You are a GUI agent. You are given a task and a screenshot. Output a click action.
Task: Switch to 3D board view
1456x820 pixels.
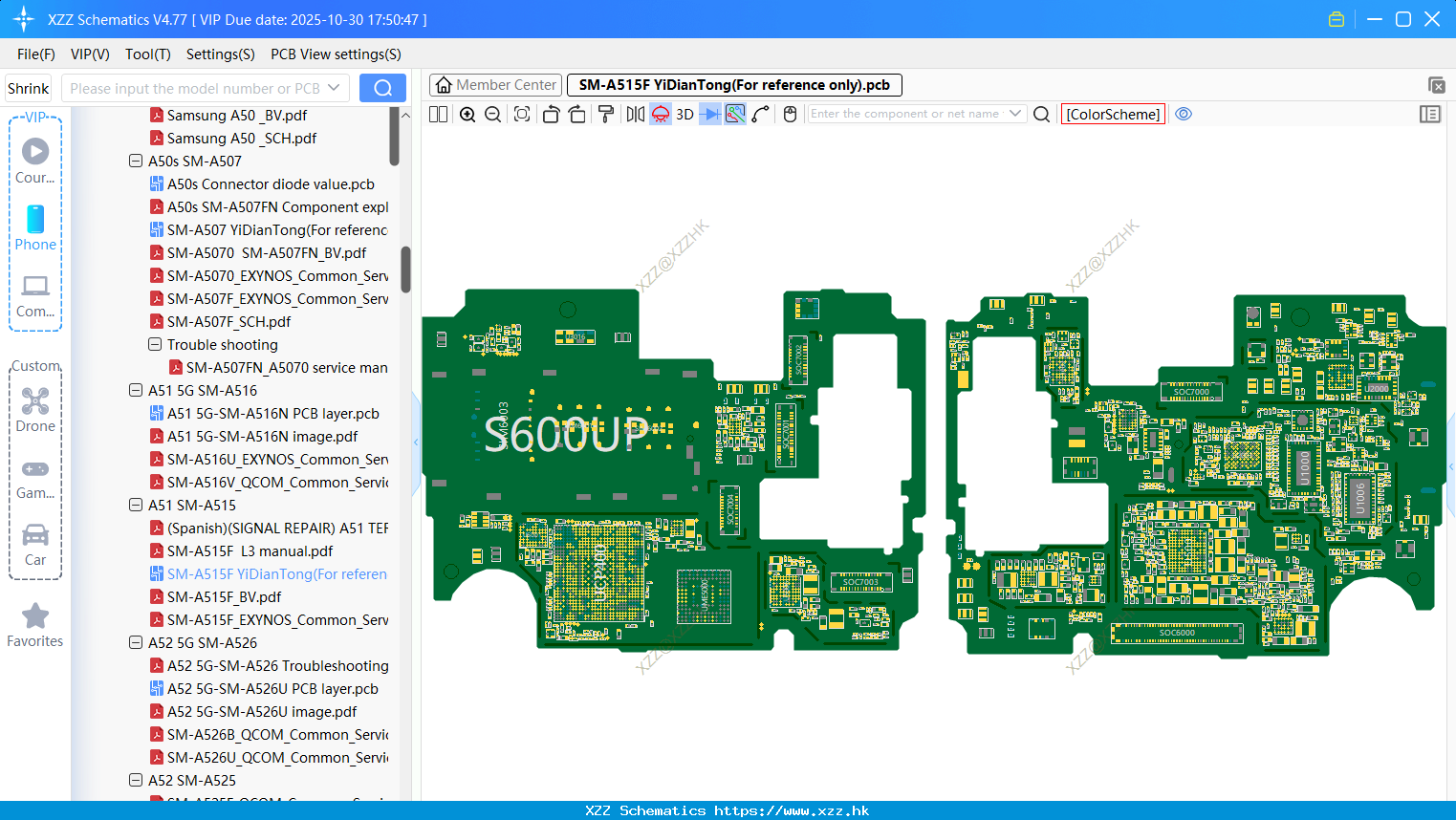pos(685,114)
